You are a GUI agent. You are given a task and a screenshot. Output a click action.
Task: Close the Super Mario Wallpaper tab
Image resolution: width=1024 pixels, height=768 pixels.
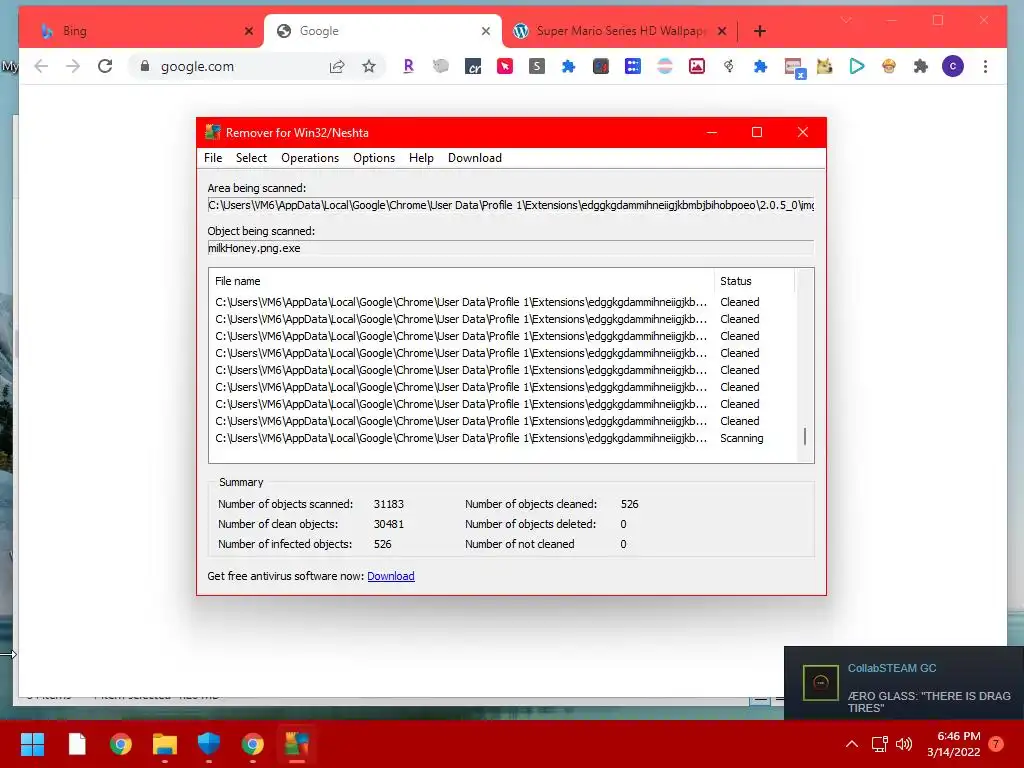(722, 31)
